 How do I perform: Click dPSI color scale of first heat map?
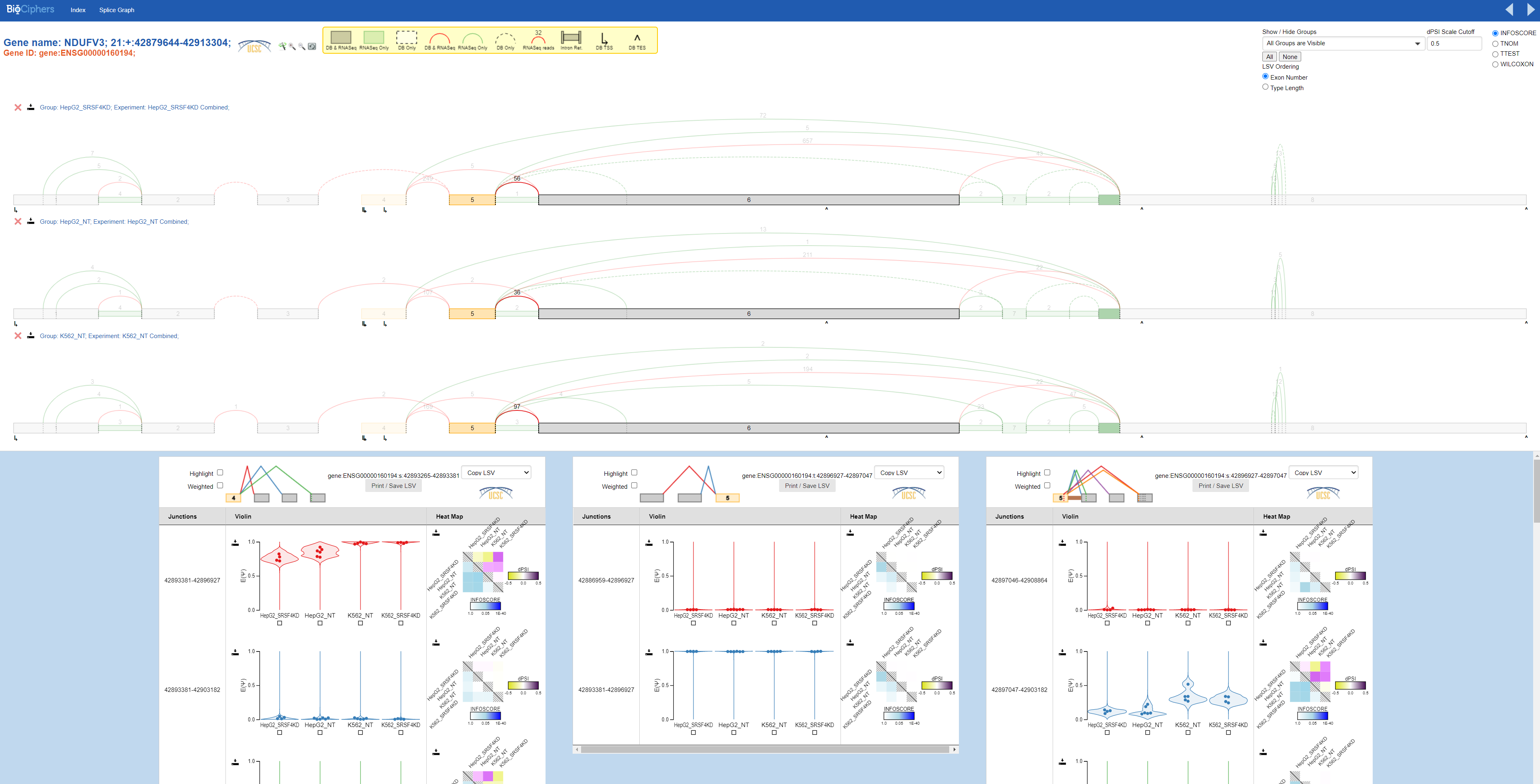(x=523, y=576)
